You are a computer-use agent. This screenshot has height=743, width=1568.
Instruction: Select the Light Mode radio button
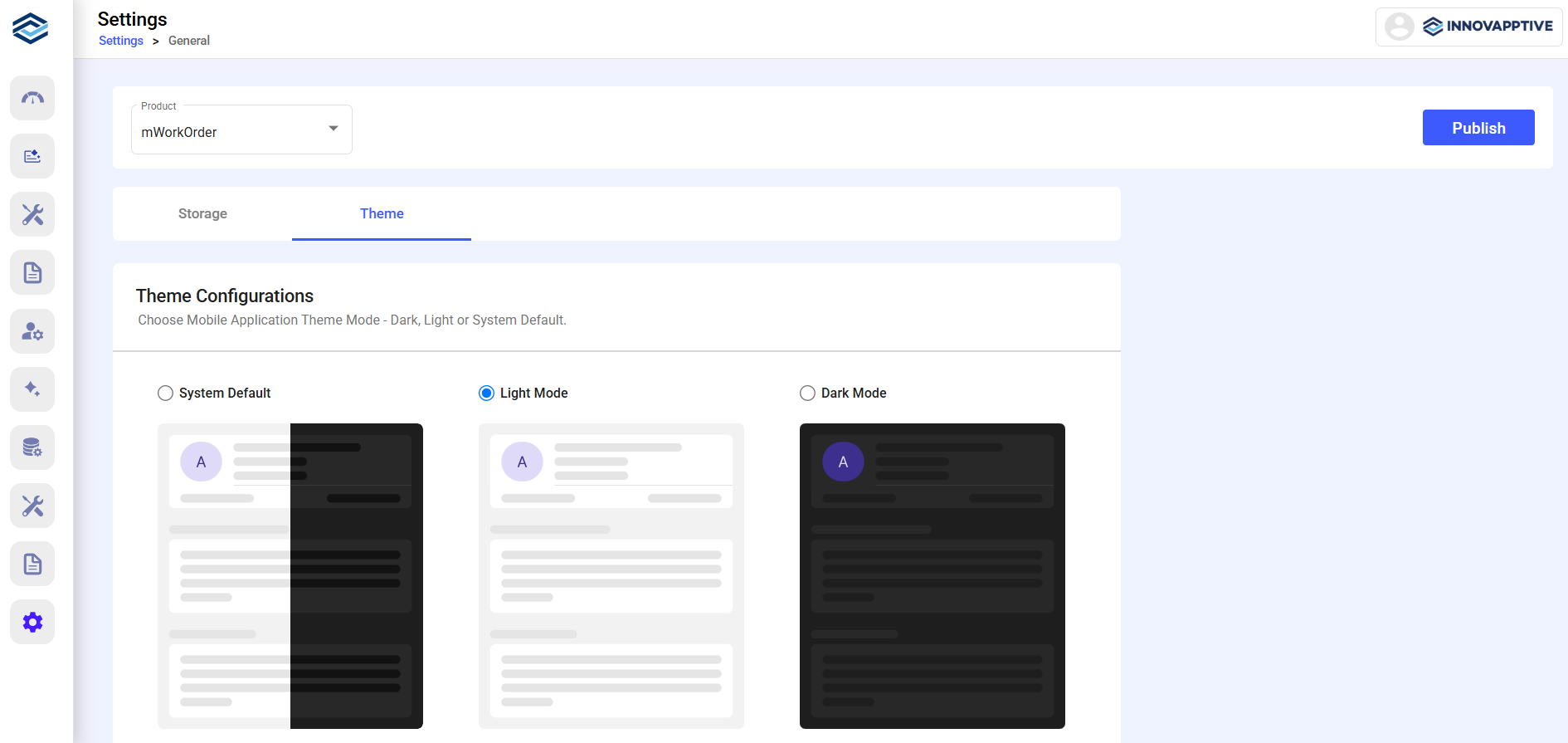[487, 393]
